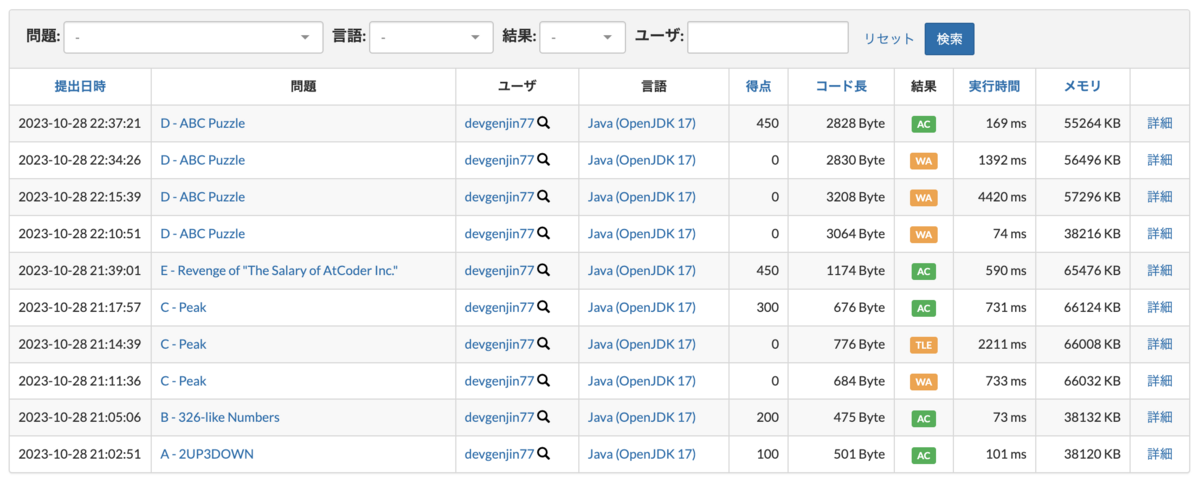Click AC badge in 21:39:01 row
Viewport: 1200px width, 483px height.
point(924,271)
